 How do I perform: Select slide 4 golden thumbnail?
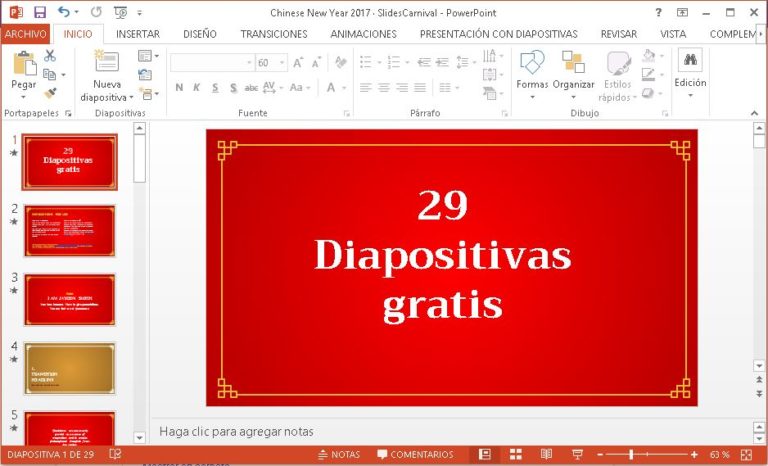[x=70, y=368]
